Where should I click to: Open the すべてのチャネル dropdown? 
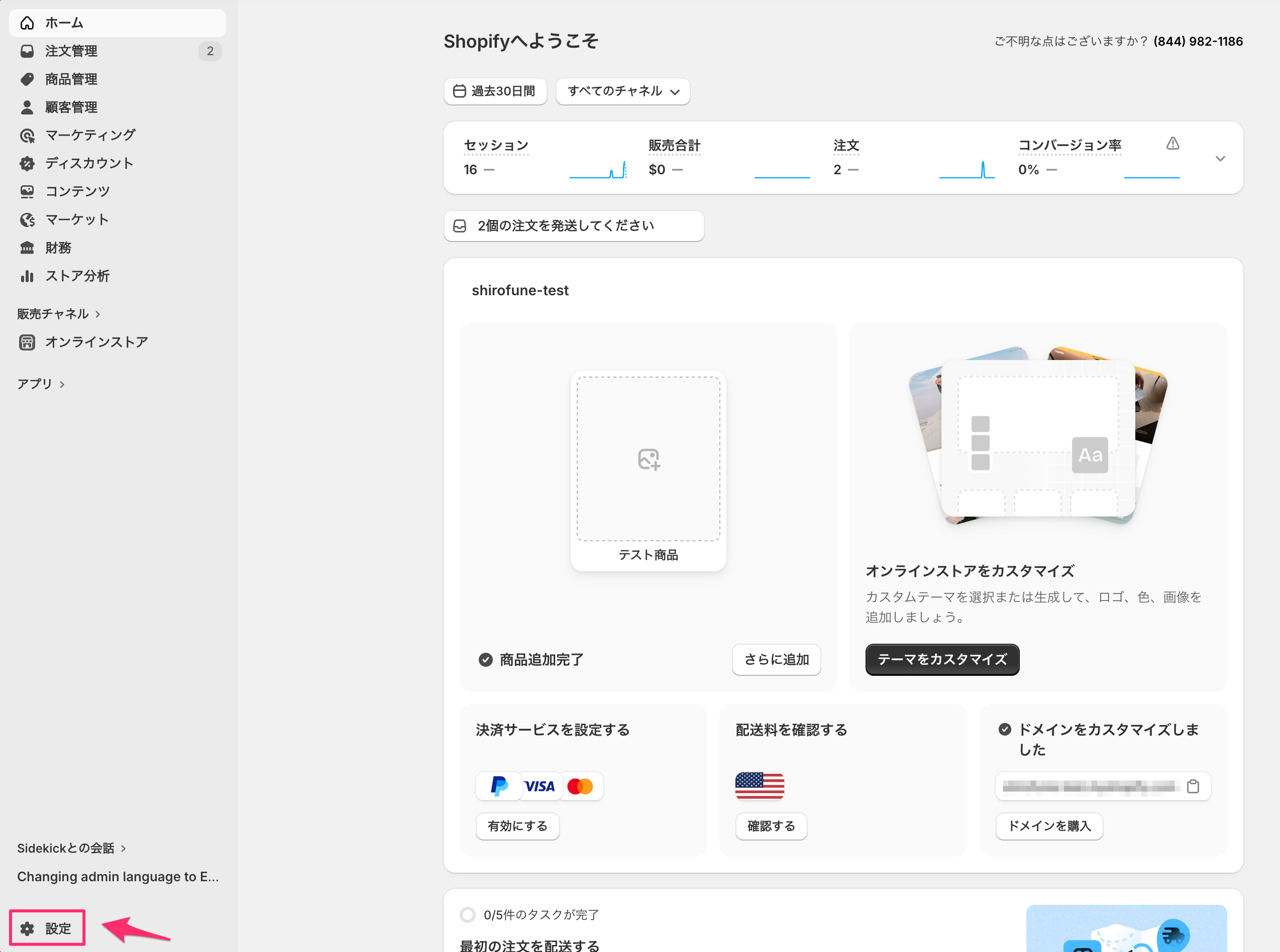tap(623, 91)
